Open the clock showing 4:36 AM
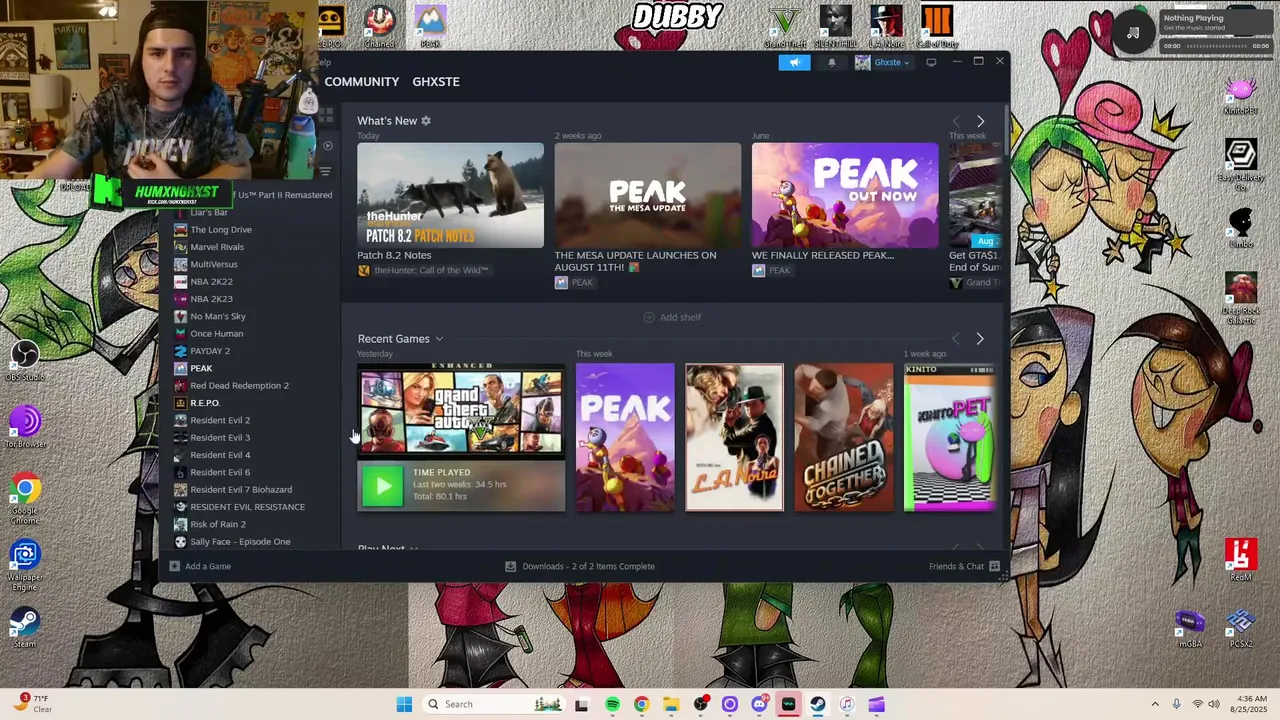 (x=1251, y=704)
